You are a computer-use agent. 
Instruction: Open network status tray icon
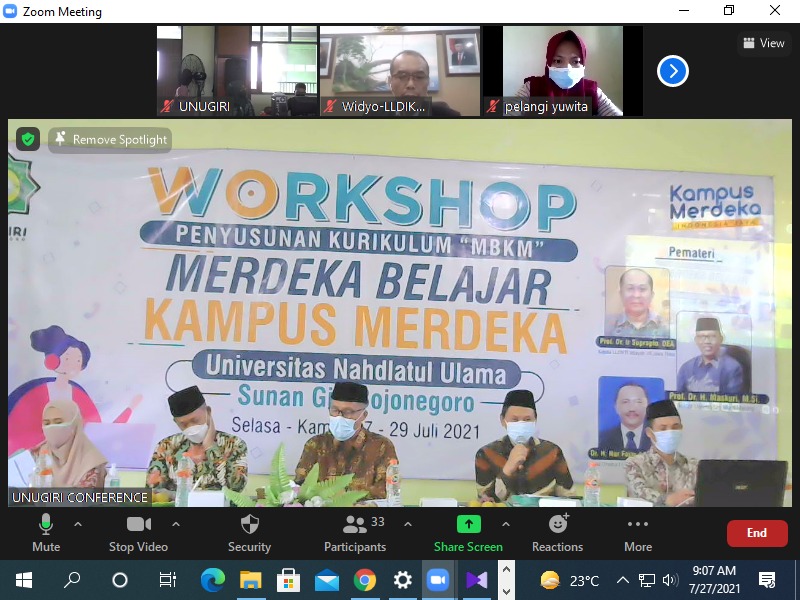[x=646, y=580]
